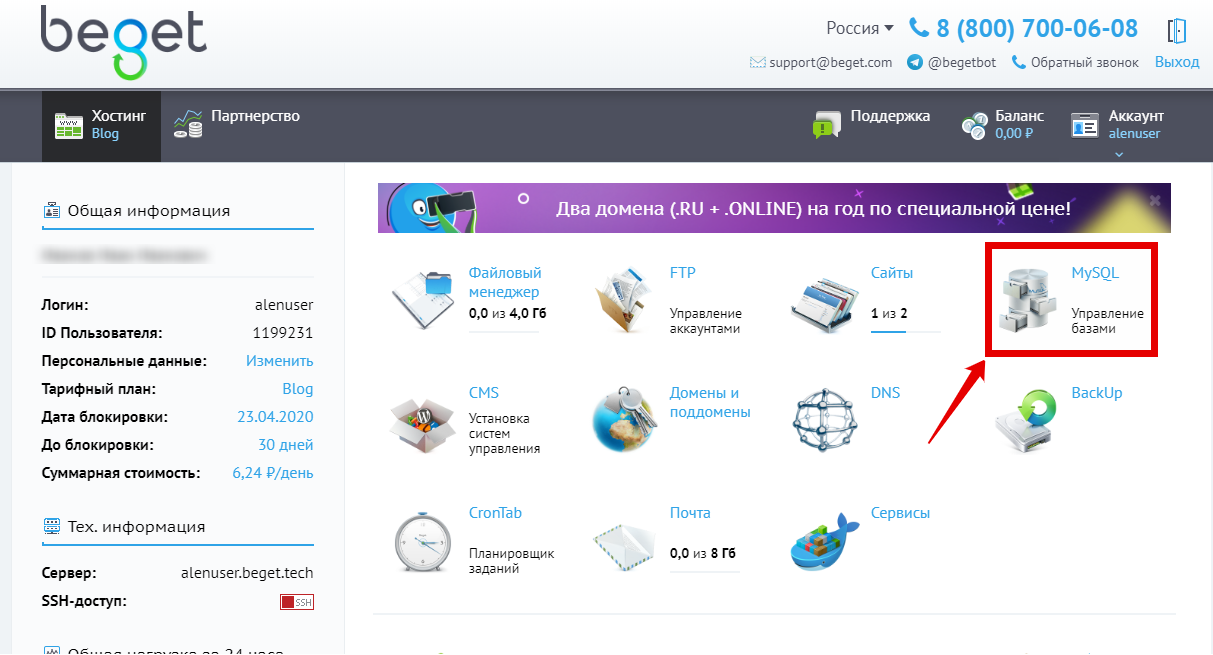
Task: Click the Файловый менеджер link
Action: pos(505,282)
